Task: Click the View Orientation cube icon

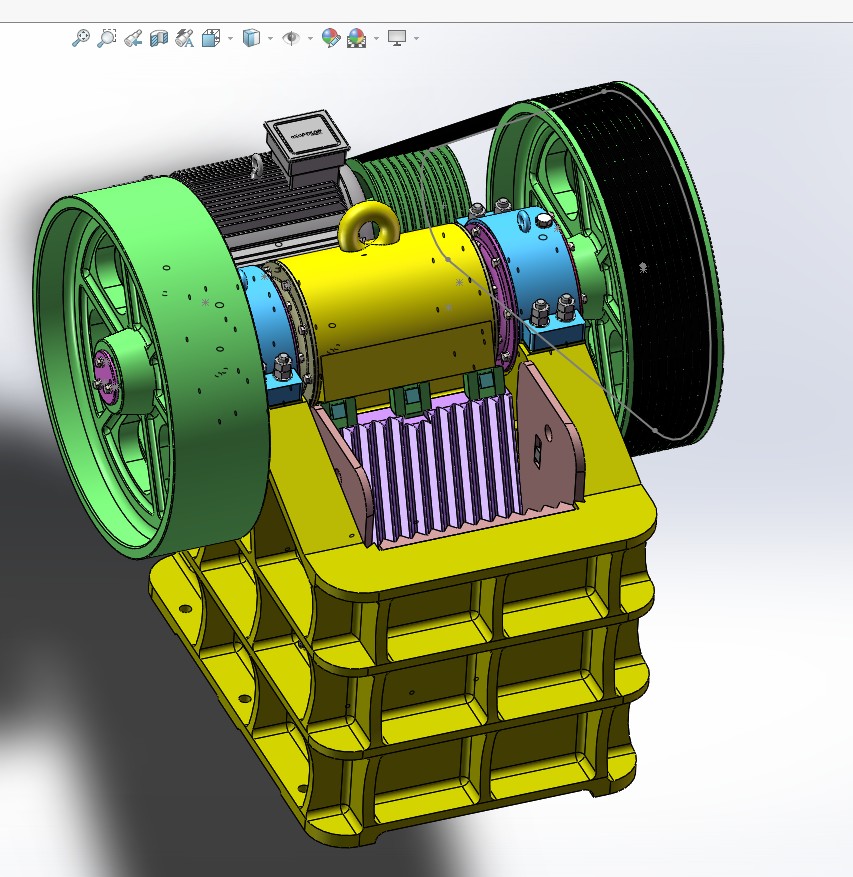Action: click(210, 38)
